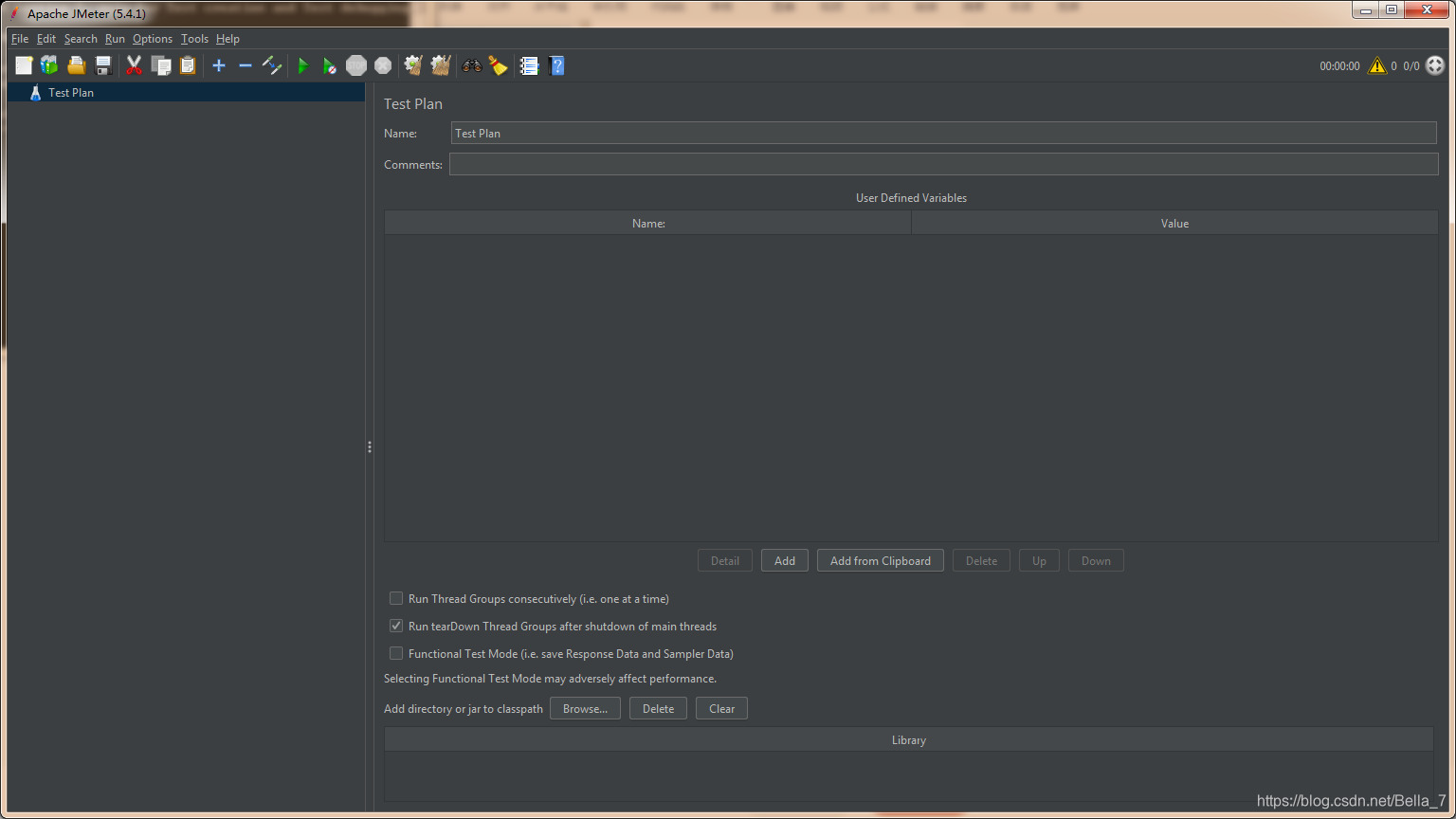Click the Clear results icon
The height and width of the screenshot is (819, 1456).
click(x=413, y=65)
